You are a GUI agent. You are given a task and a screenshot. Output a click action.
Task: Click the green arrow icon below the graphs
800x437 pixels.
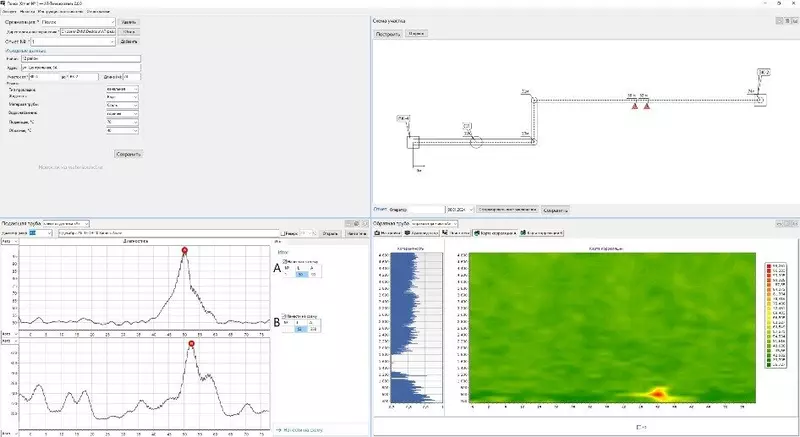point(277,429)
